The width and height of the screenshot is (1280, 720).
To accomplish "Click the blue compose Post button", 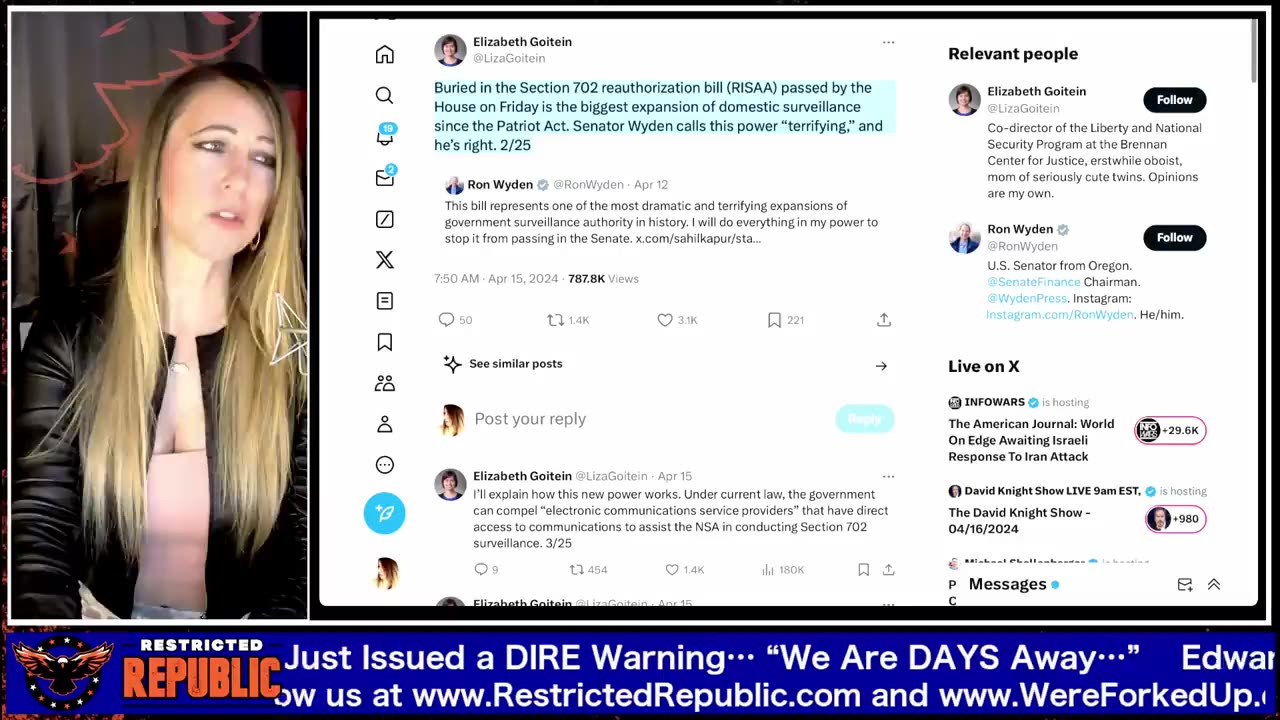I will click(x=384, y=513).
